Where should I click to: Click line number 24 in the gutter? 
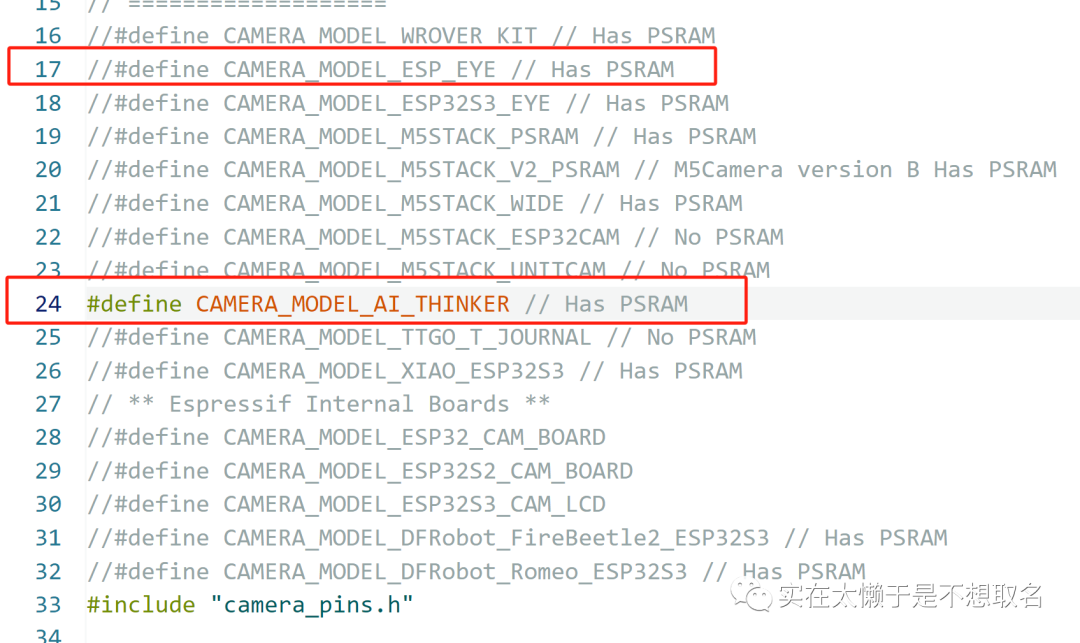[48, 304]
